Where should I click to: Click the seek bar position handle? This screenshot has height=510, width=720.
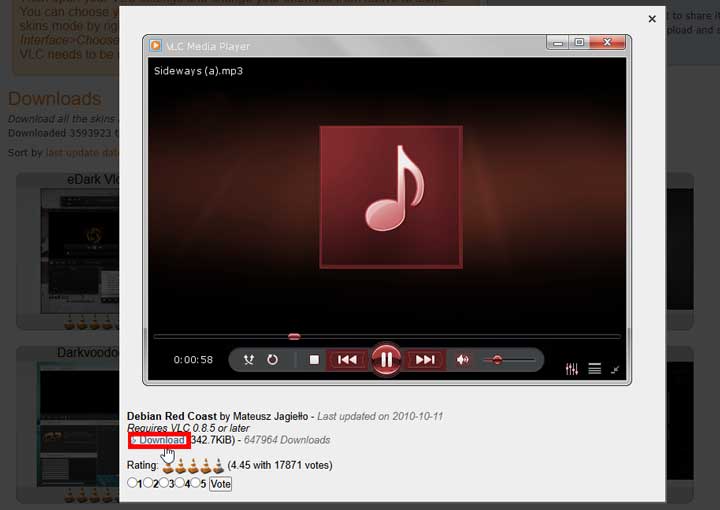click(294, 336)
